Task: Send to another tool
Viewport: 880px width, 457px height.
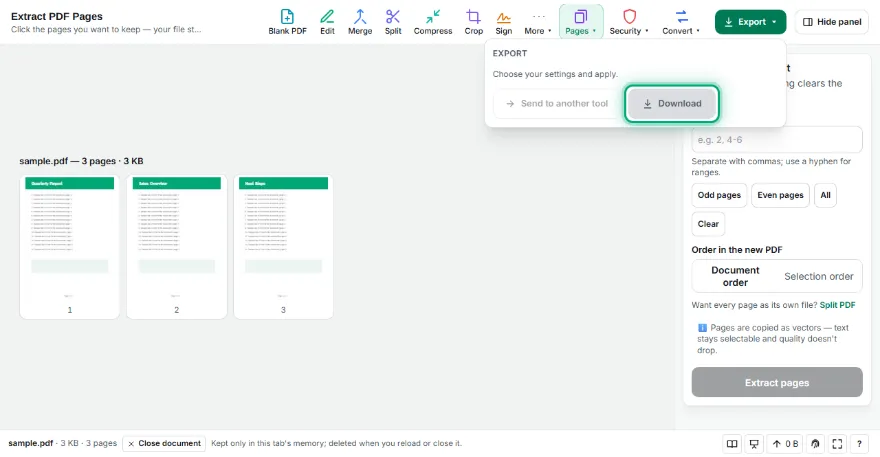Action: [557, 103]
